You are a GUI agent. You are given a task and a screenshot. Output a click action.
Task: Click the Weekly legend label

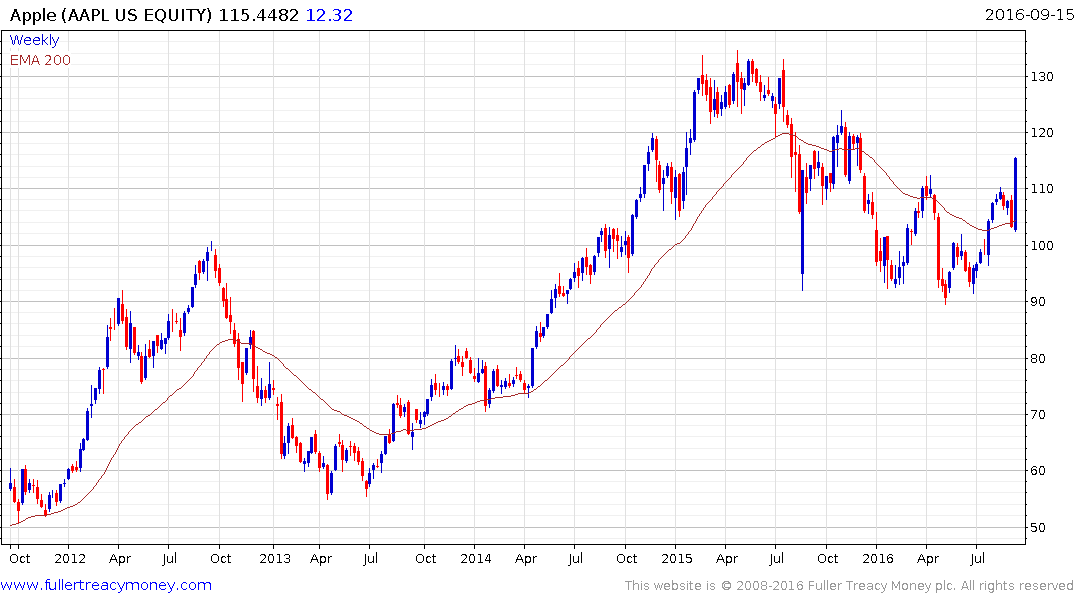tap(34, 40)
